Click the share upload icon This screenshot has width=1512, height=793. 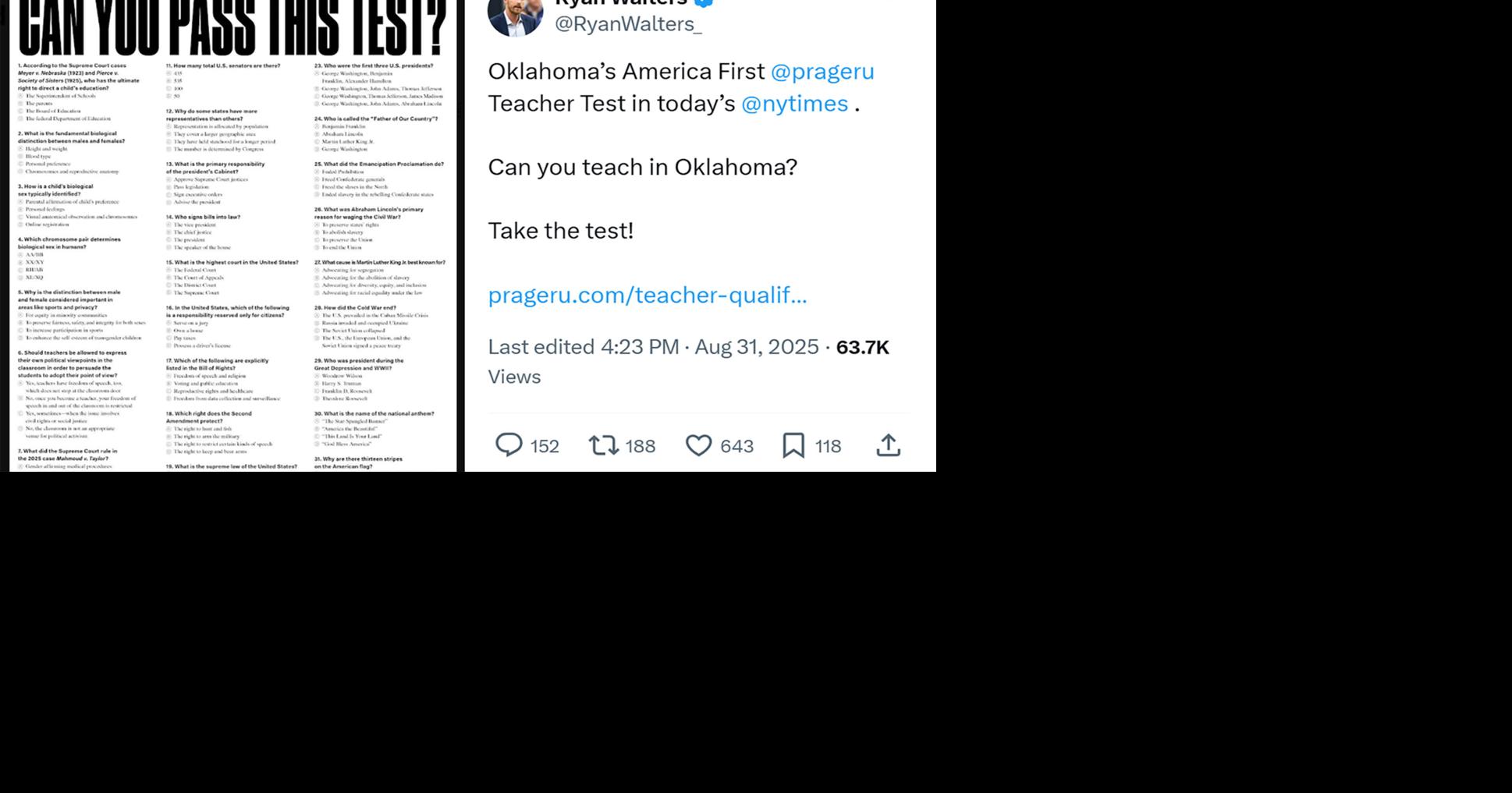point(888,445)
